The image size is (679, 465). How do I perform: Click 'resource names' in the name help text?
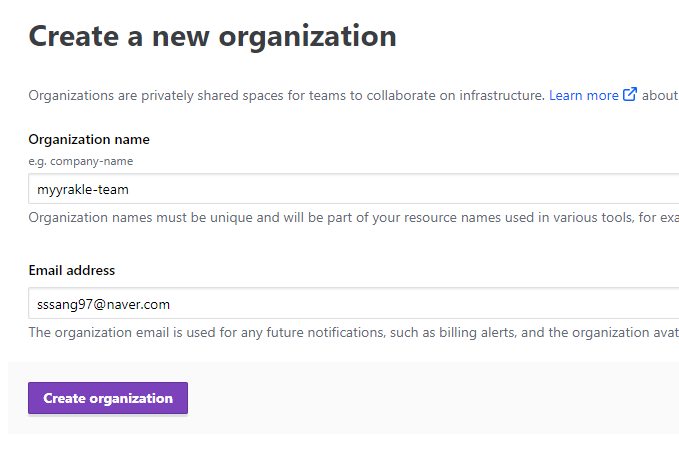[x=478, y=217]
